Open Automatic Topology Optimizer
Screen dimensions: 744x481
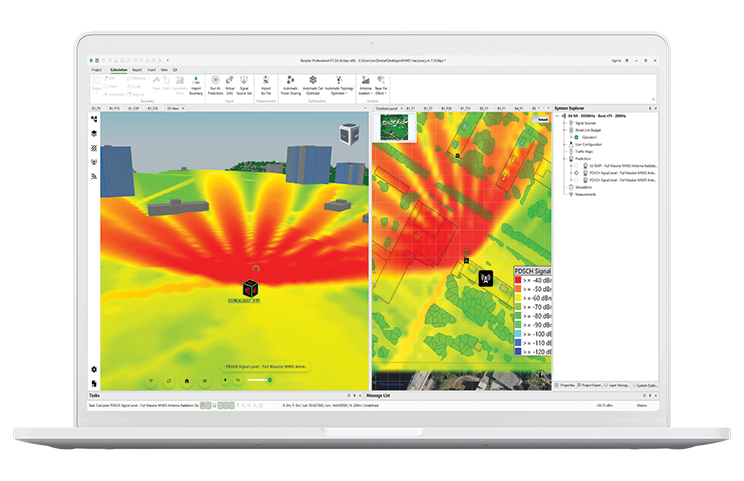[339, 85]
